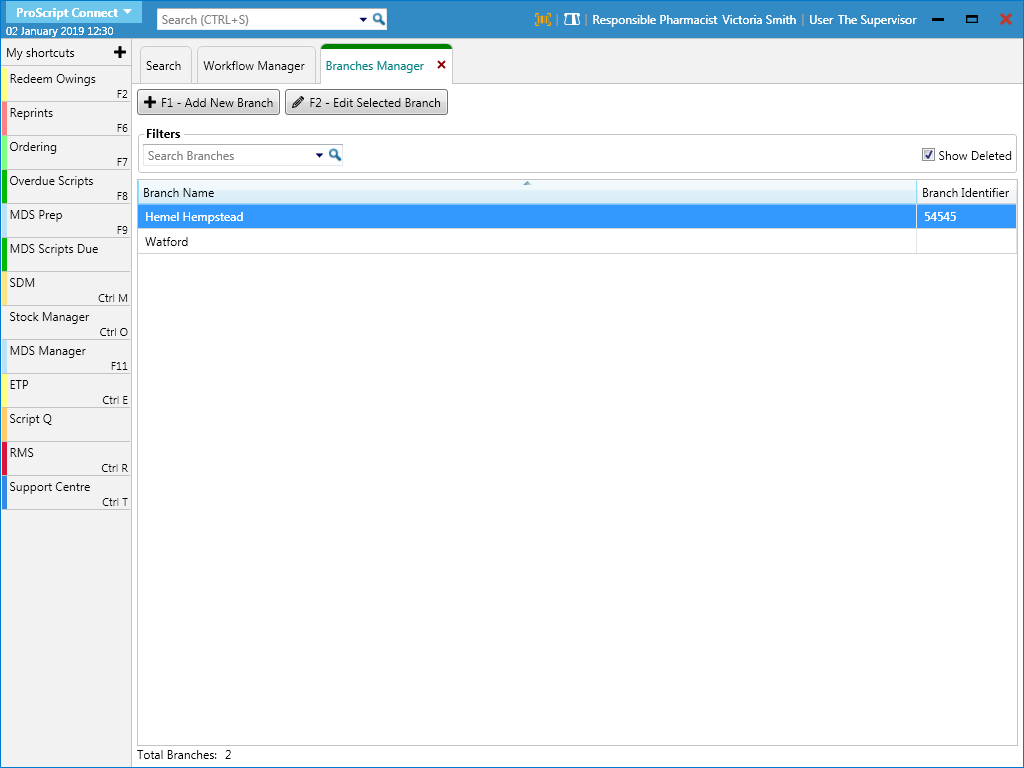1024x768 pixels.
Task: Close the Branches Manager tab
Action: (x=441, y=65)
